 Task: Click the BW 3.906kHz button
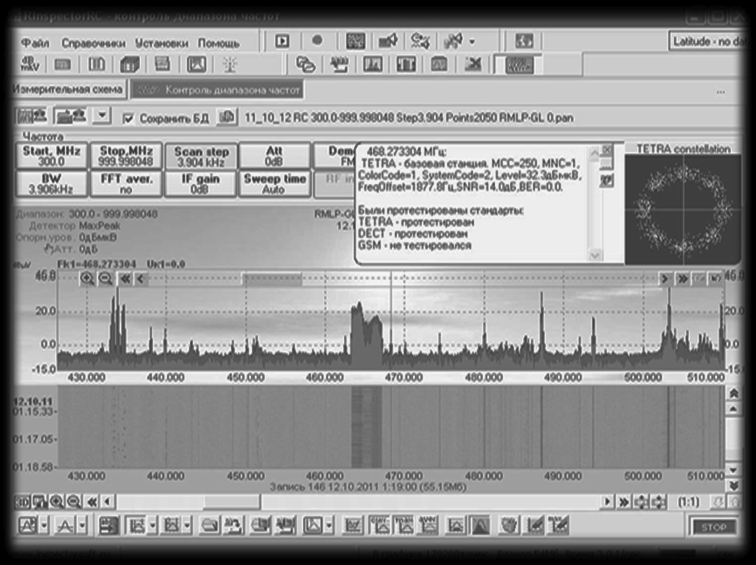pos(52,184)
